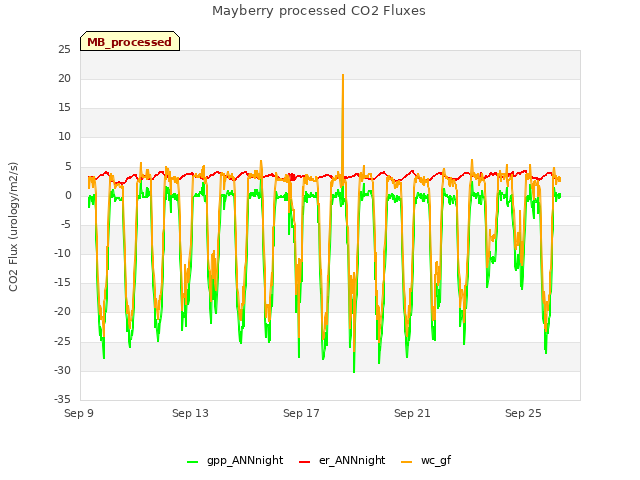Click the 25 y-axis tick label
Screen dimensions: 640x480
(64, 50)
